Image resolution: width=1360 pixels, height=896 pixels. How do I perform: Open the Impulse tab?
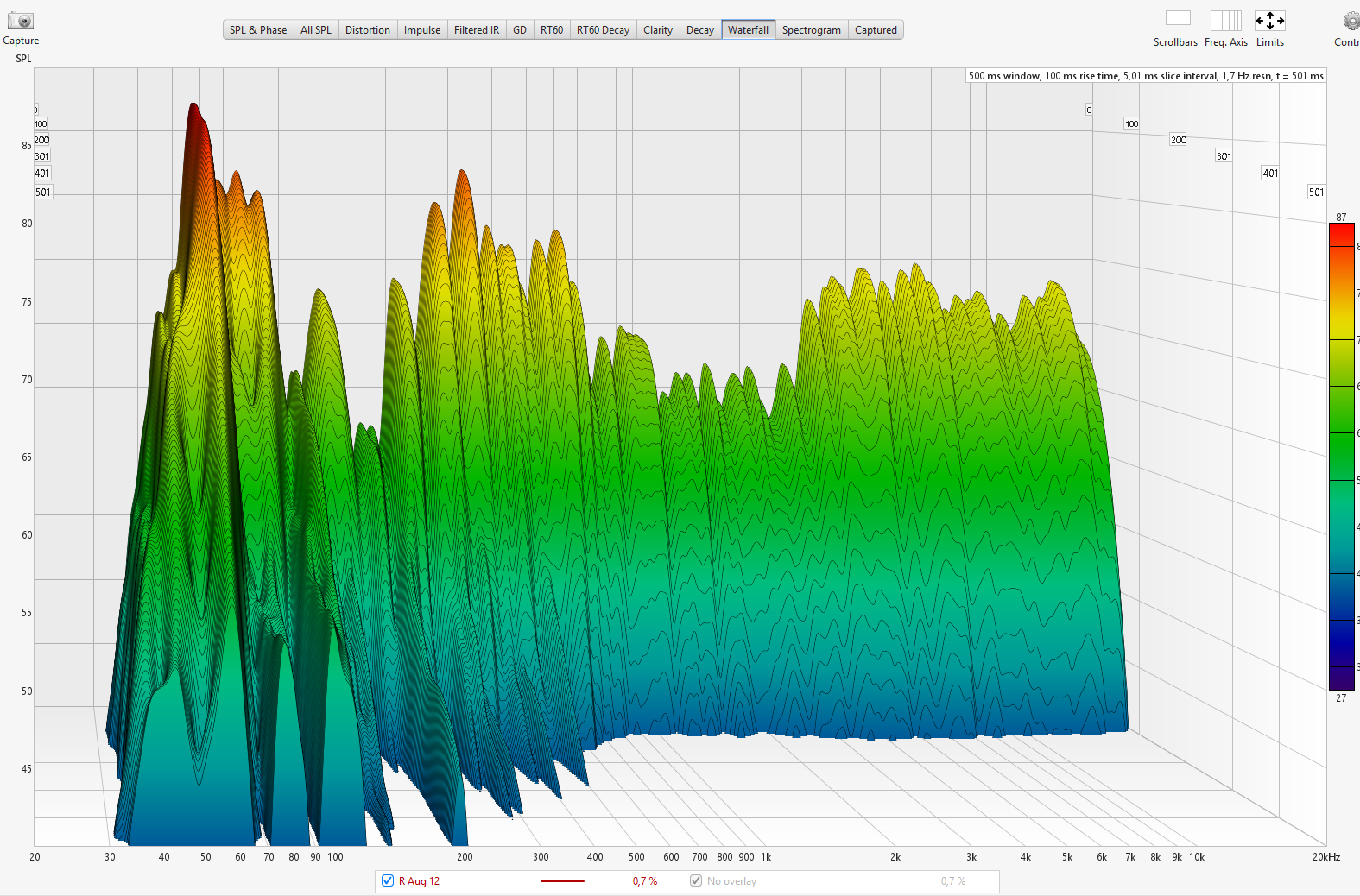pos(422,30)
